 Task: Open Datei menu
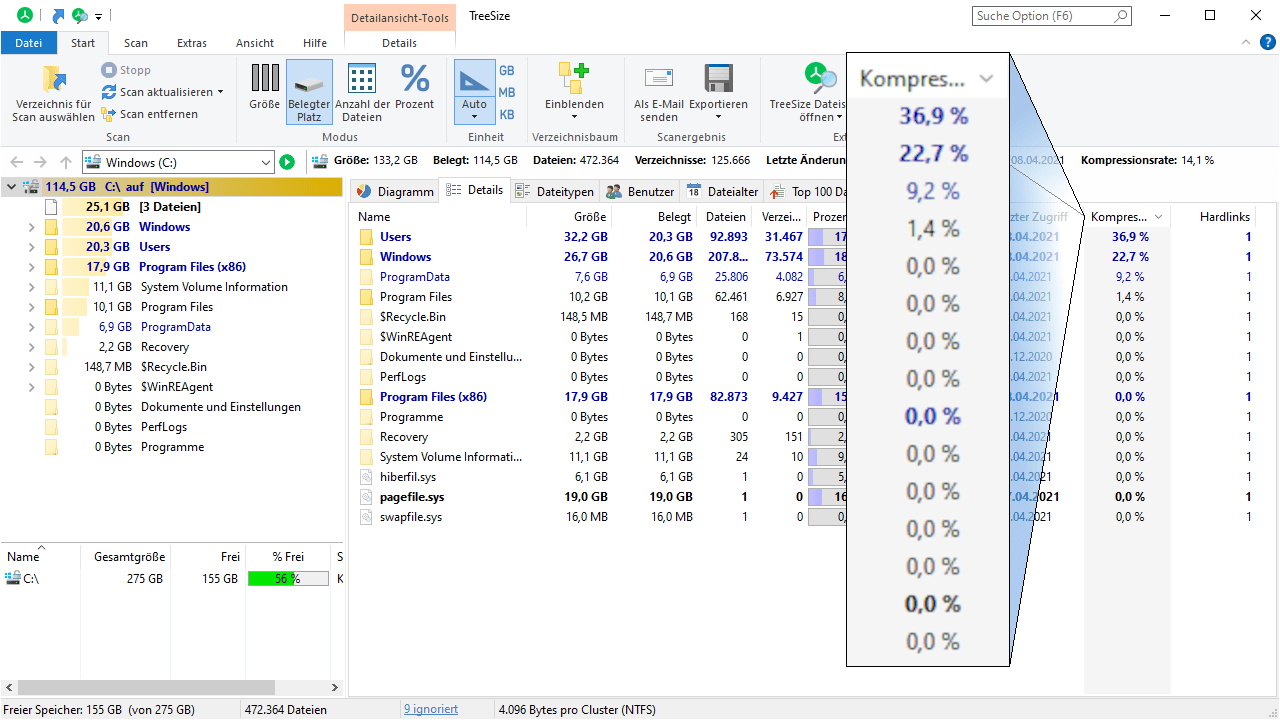[29, 43]
